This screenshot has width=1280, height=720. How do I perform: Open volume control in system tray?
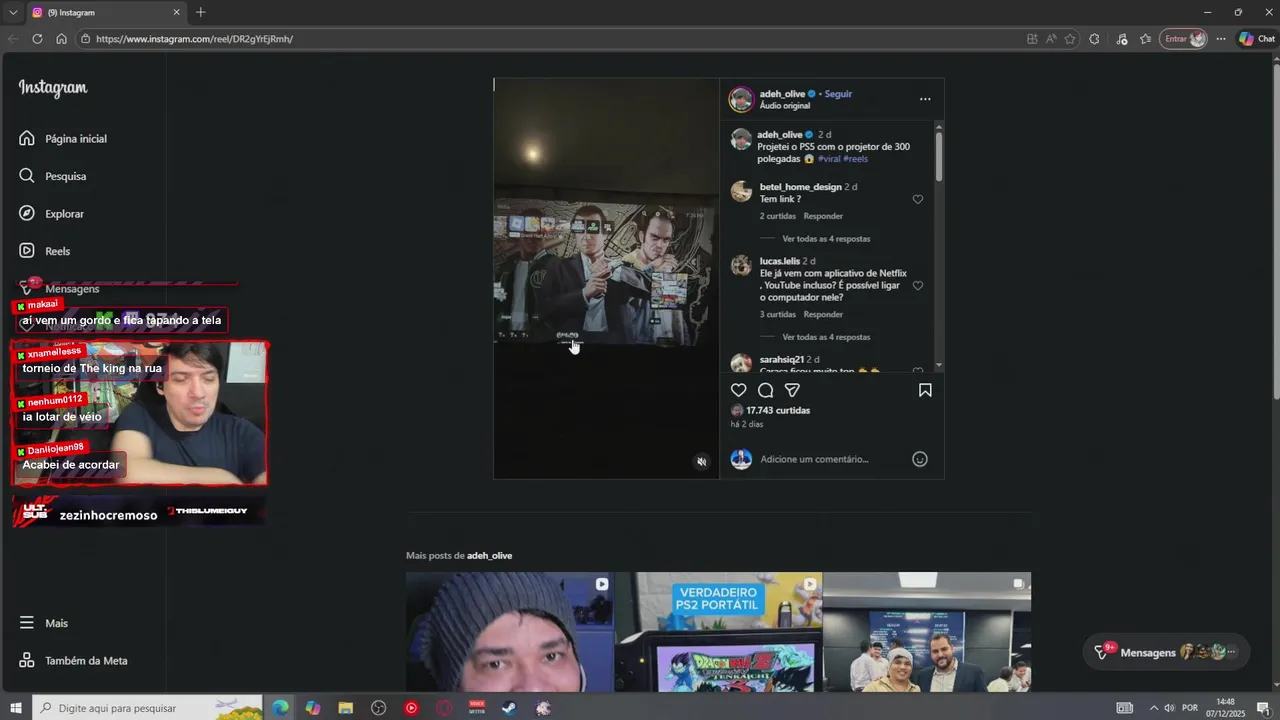click(1169, 708)
